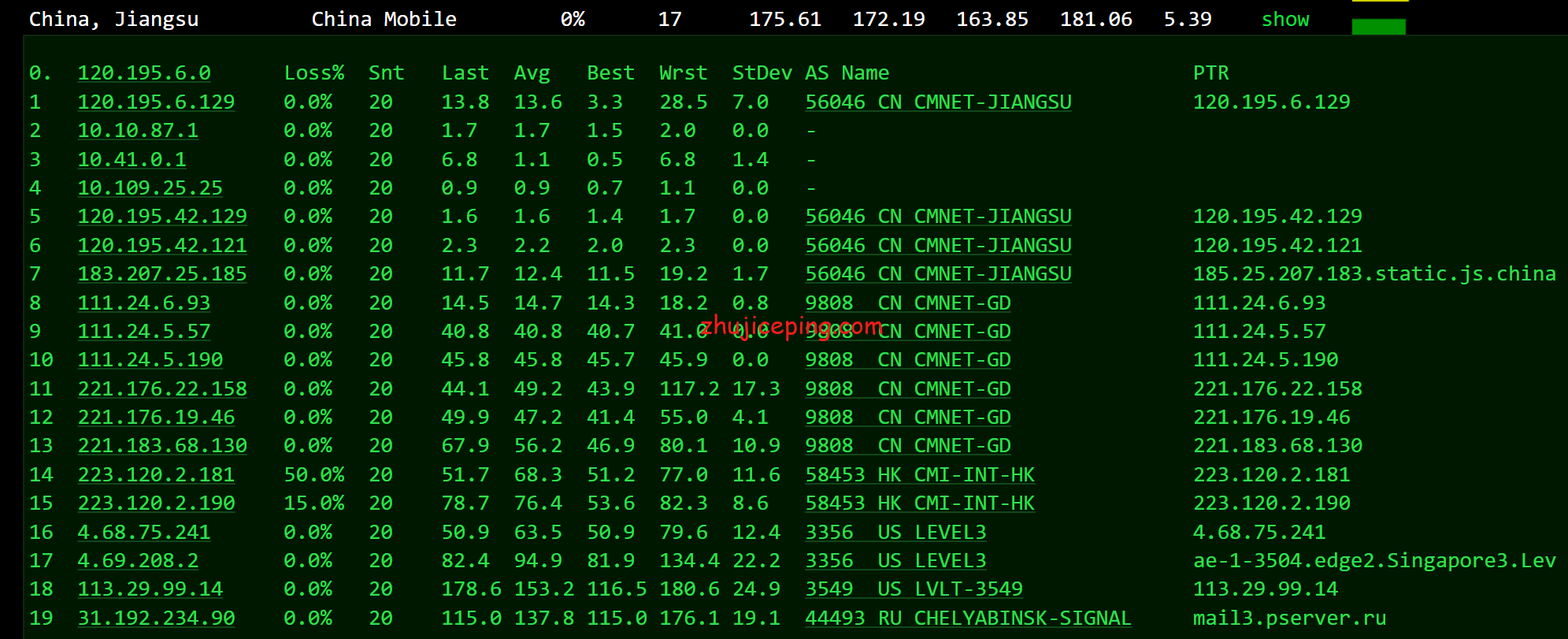This screenshot has width=1568, height=639.
Task: Click IP link 4.68.75.241
Action: 144,533
